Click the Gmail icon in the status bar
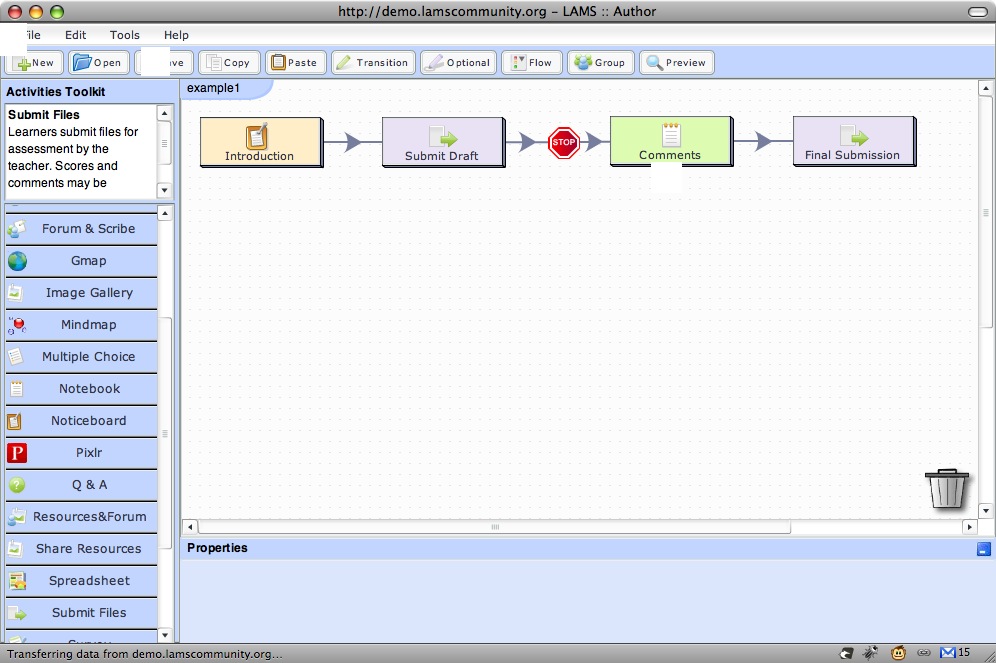Screen dimensions: 996x663 pyautogui.click(x=947, y=653)
